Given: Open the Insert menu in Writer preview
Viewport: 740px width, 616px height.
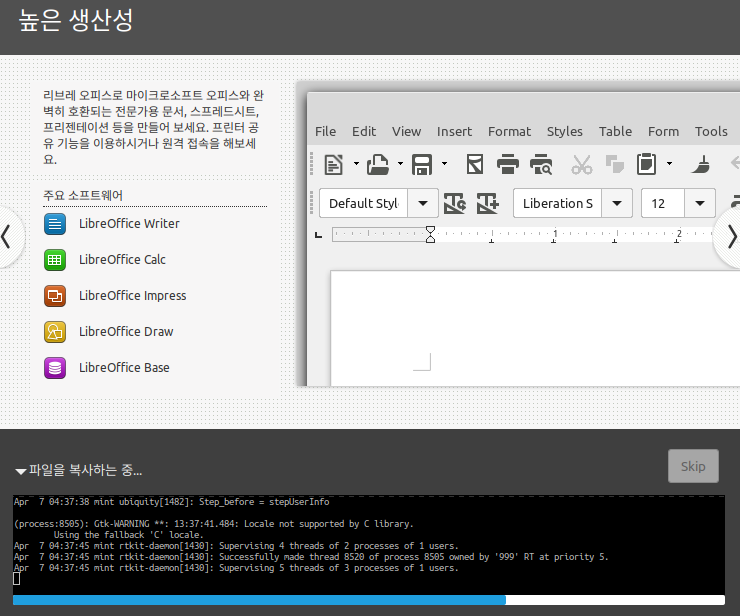Looking at the screenshot, I should (x=454, y=132).
